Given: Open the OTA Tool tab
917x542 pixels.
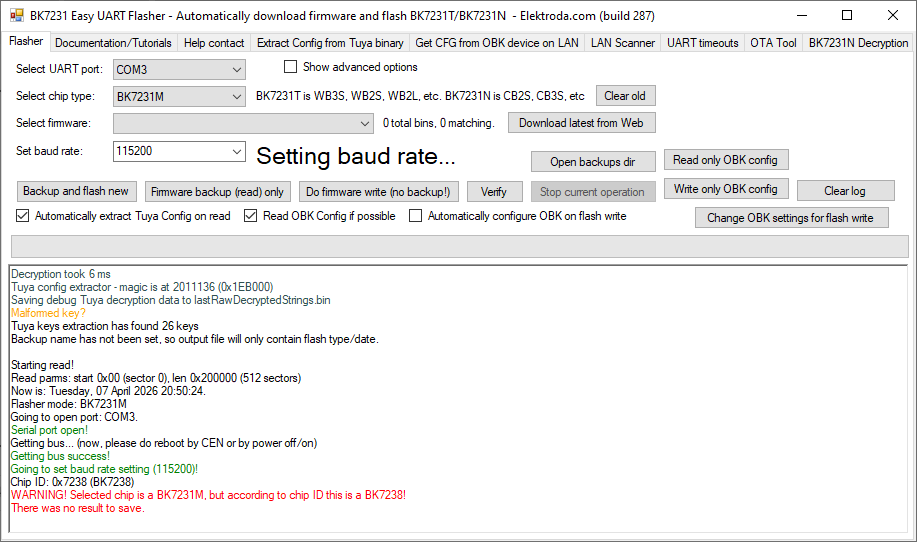Looking at the screenshot, I should tap(773, 43).
